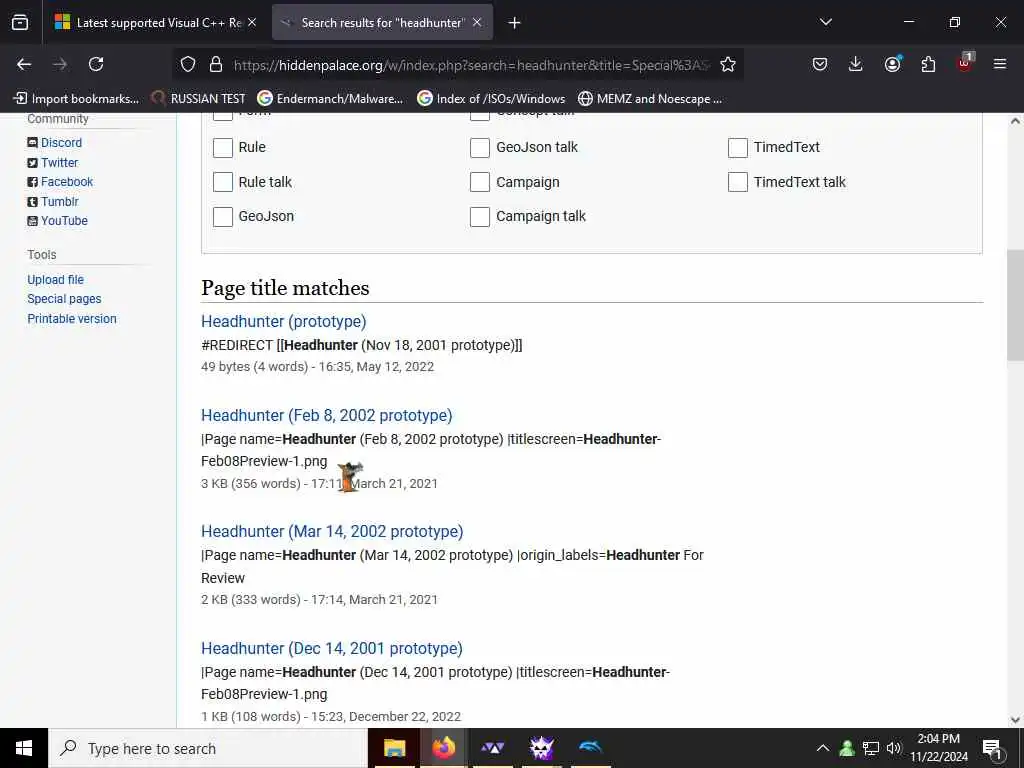Click the purple triangles taskbar icon
This screenshot has height=768, width=1024.
pyautogui.click(x=492, y=748)
